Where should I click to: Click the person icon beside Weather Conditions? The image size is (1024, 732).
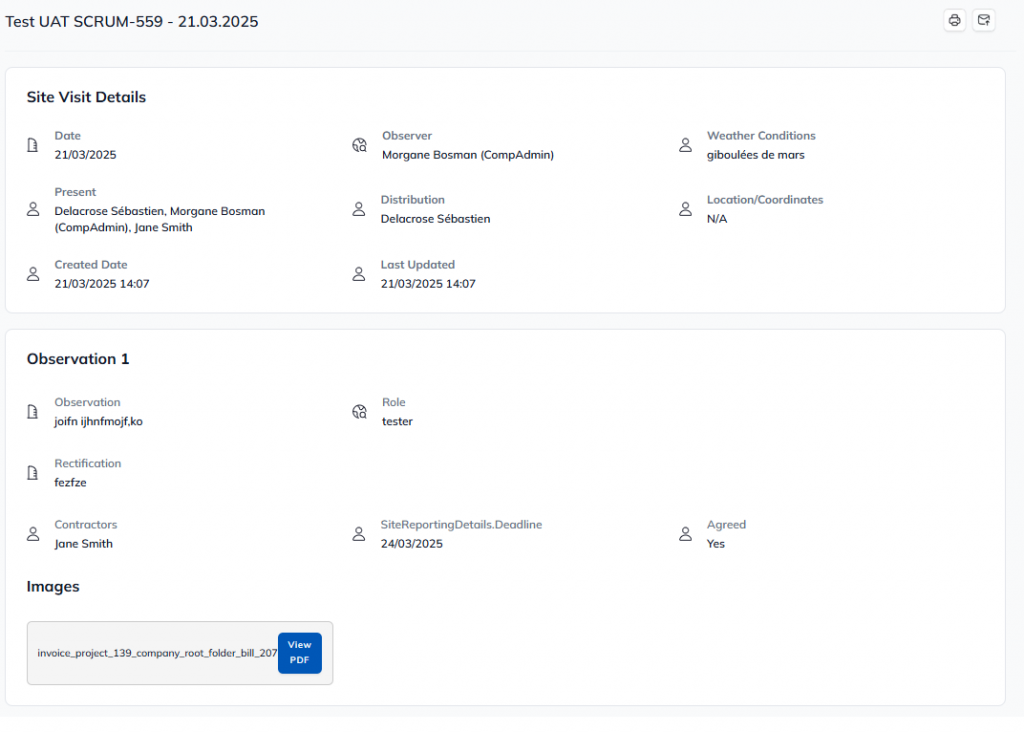click(686, 146)
